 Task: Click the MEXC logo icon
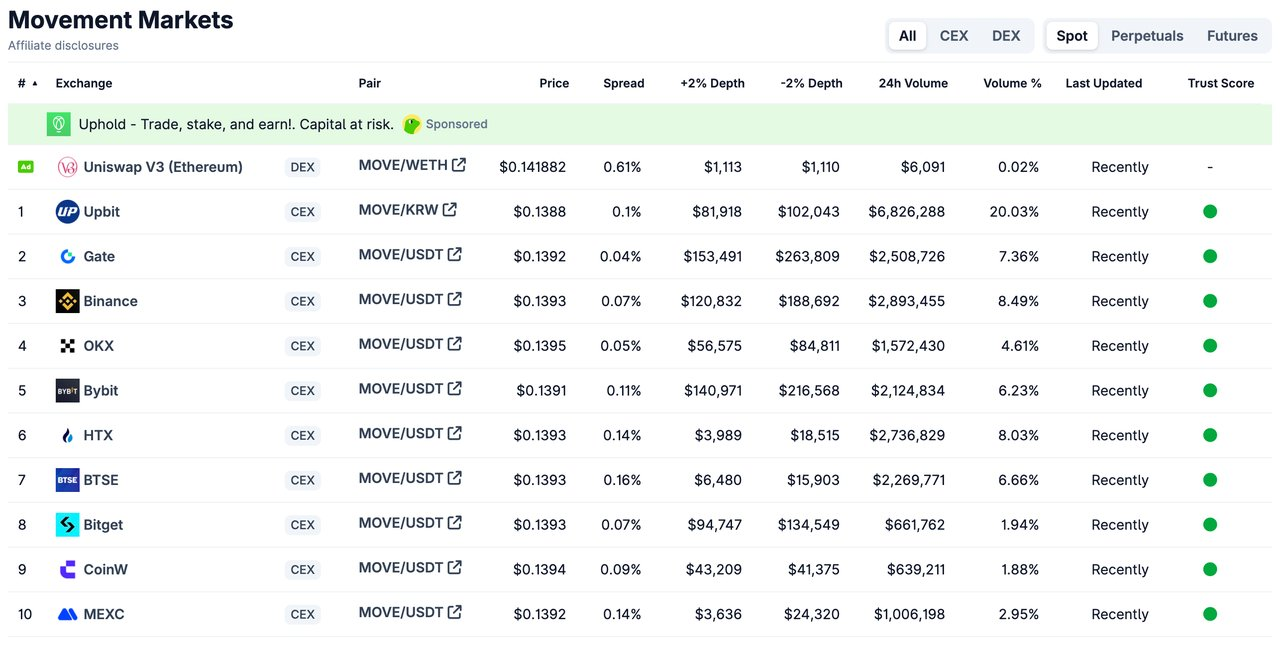pyautogui.click(x=67, y=614)
